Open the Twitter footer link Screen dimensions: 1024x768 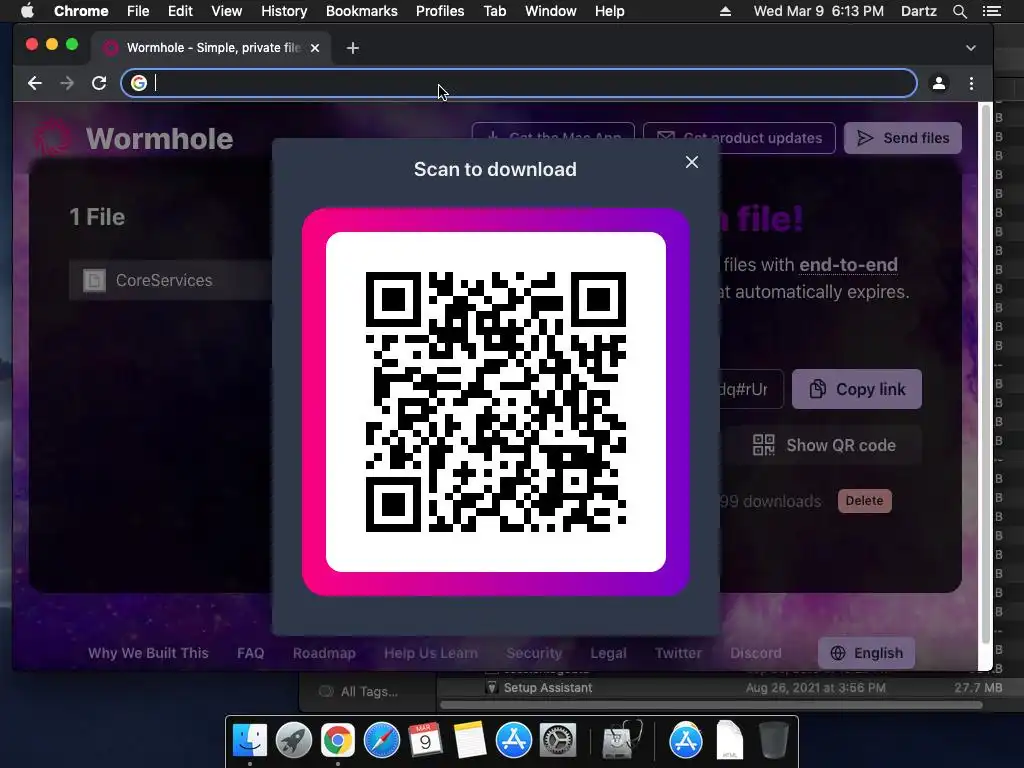point(678,653)
